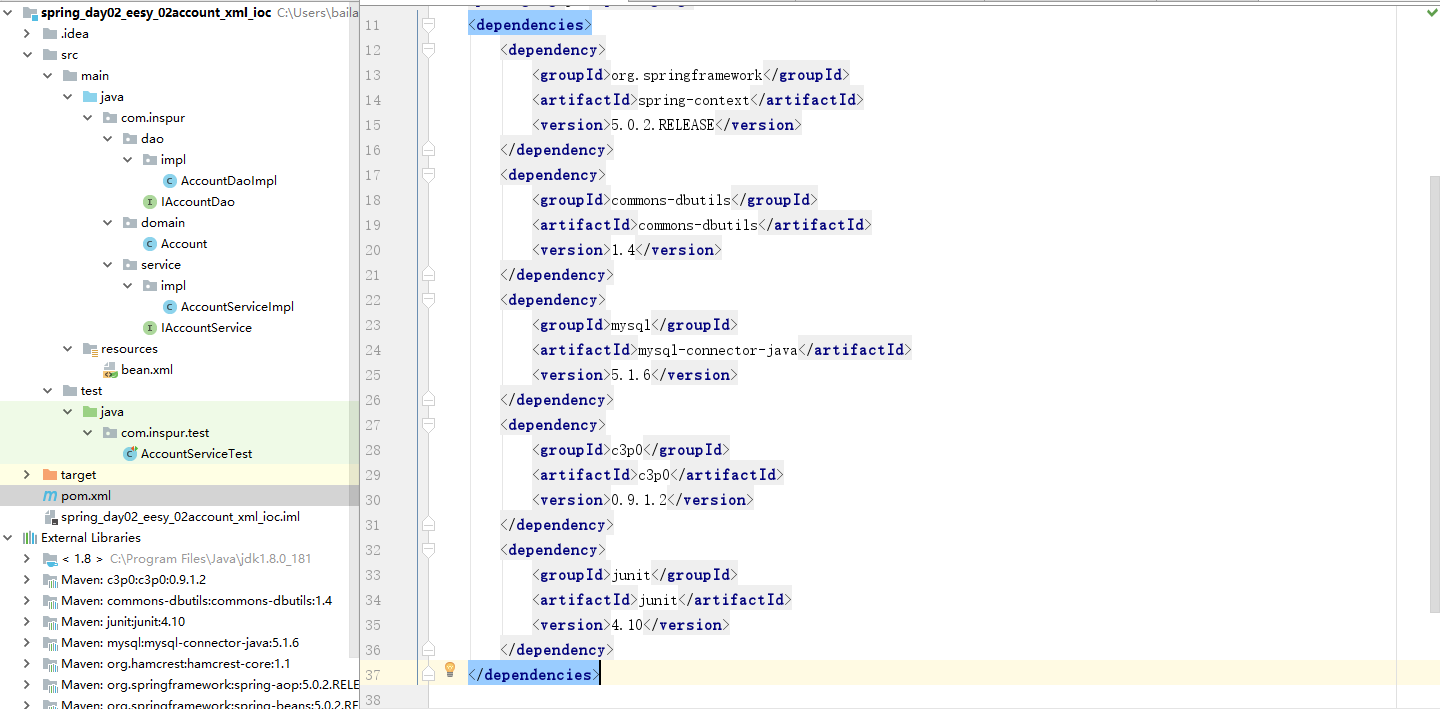Viewport: 1440px width, 709px height.
Task: Click the Maven junit library icon
Action: coord(50,622)
